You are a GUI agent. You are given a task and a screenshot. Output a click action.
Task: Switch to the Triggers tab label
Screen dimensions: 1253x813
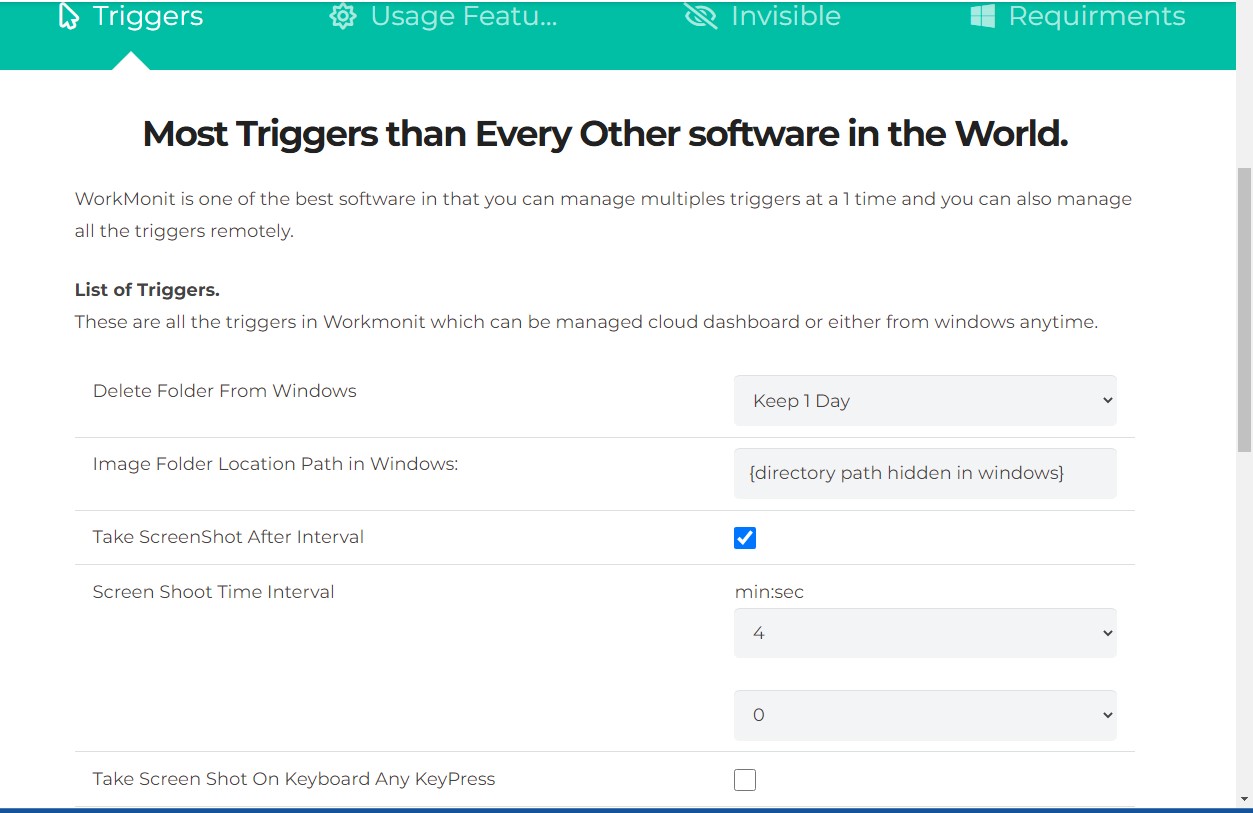pos(148,17)
